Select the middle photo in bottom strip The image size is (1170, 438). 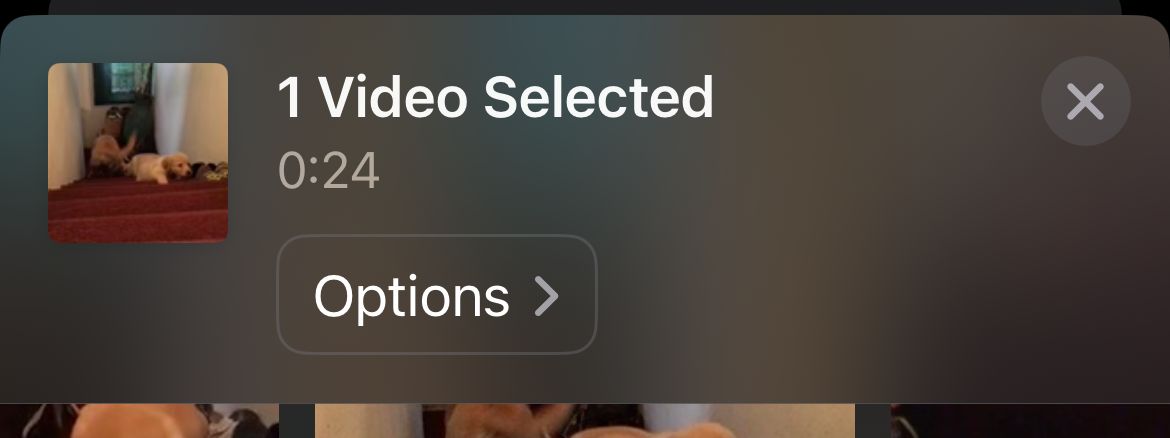click(x=585, y=421)
